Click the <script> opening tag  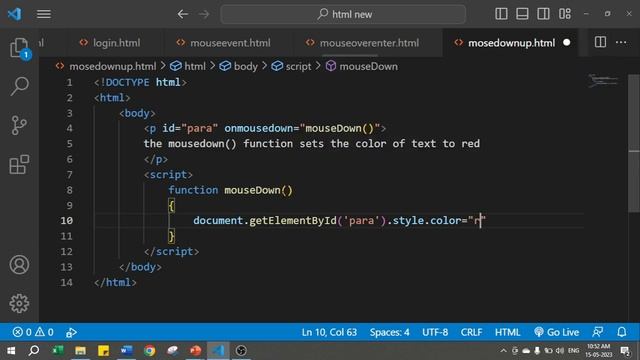(x=168, y=175)
